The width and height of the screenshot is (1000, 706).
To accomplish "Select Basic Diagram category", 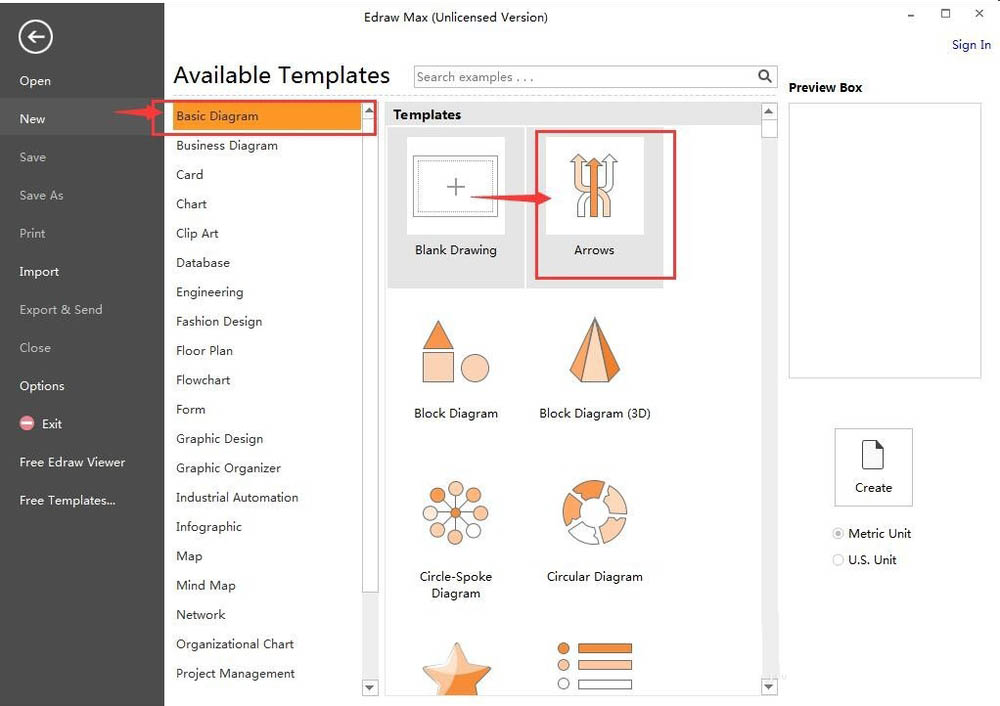I will tap(267, 116).
